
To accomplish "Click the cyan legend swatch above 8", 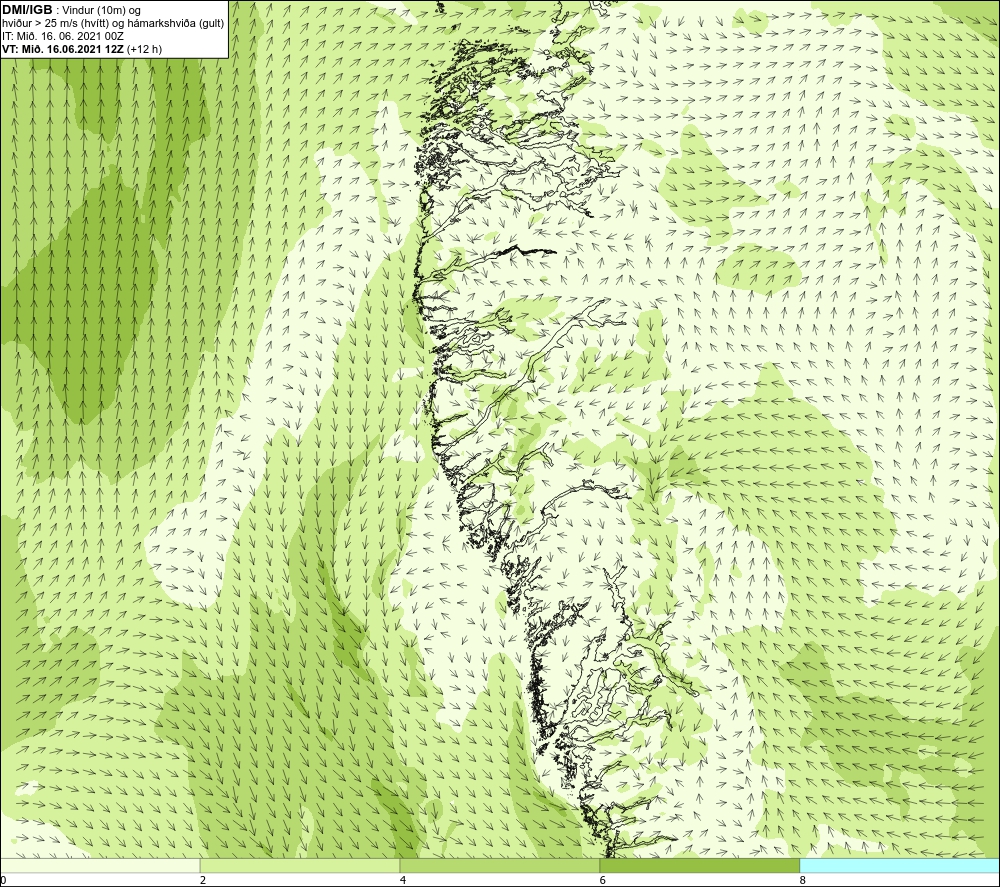I will coord(900,866).
